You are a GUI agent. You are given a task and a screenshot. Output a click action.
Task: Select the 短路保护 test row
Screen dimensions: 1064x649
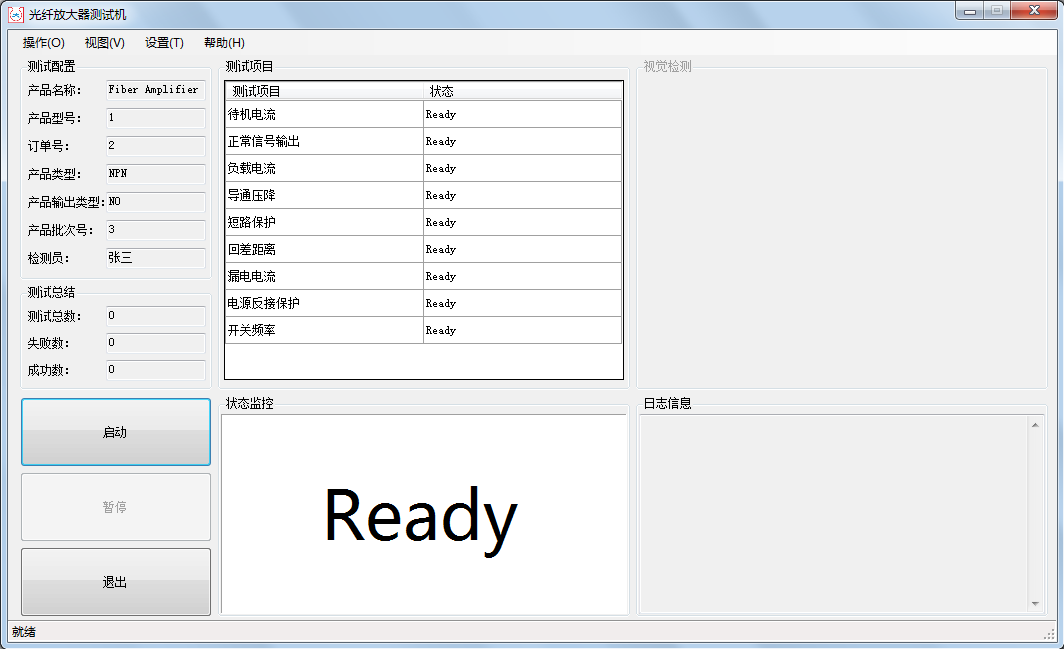[x=323, y=222]
